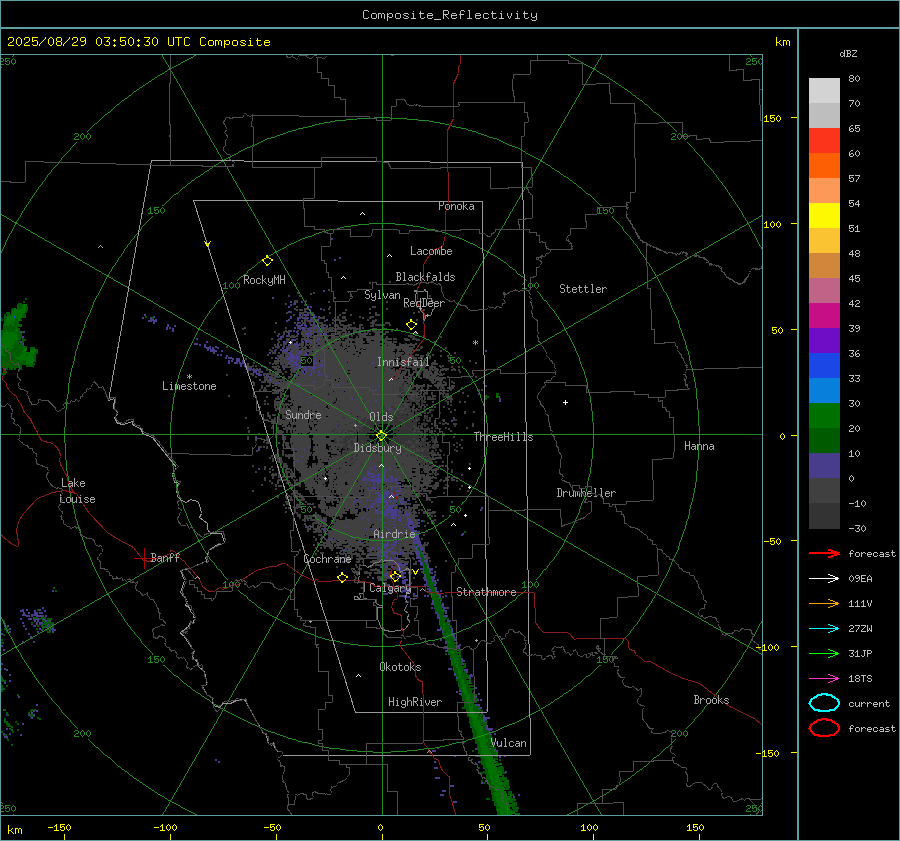Click the Hanna city label
Image resolution: width=900 pixels, height=841 pixels.
(699, 446)
